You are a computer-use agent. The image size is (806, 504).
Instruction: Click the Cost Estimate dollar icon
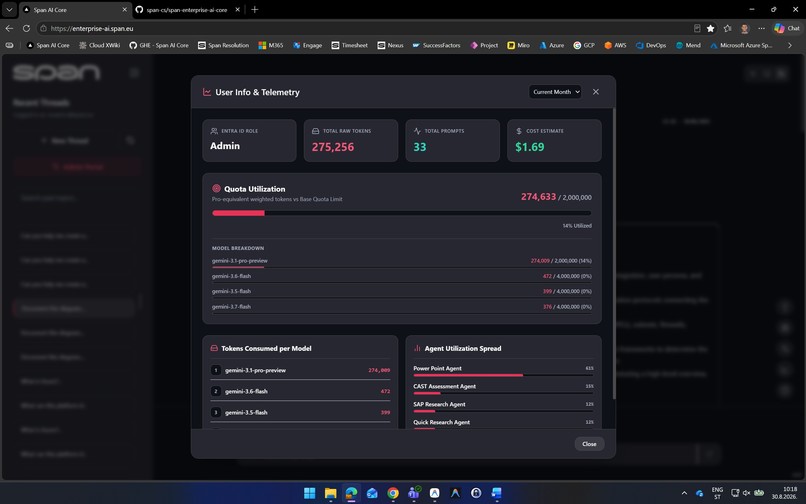coord(519,131)
